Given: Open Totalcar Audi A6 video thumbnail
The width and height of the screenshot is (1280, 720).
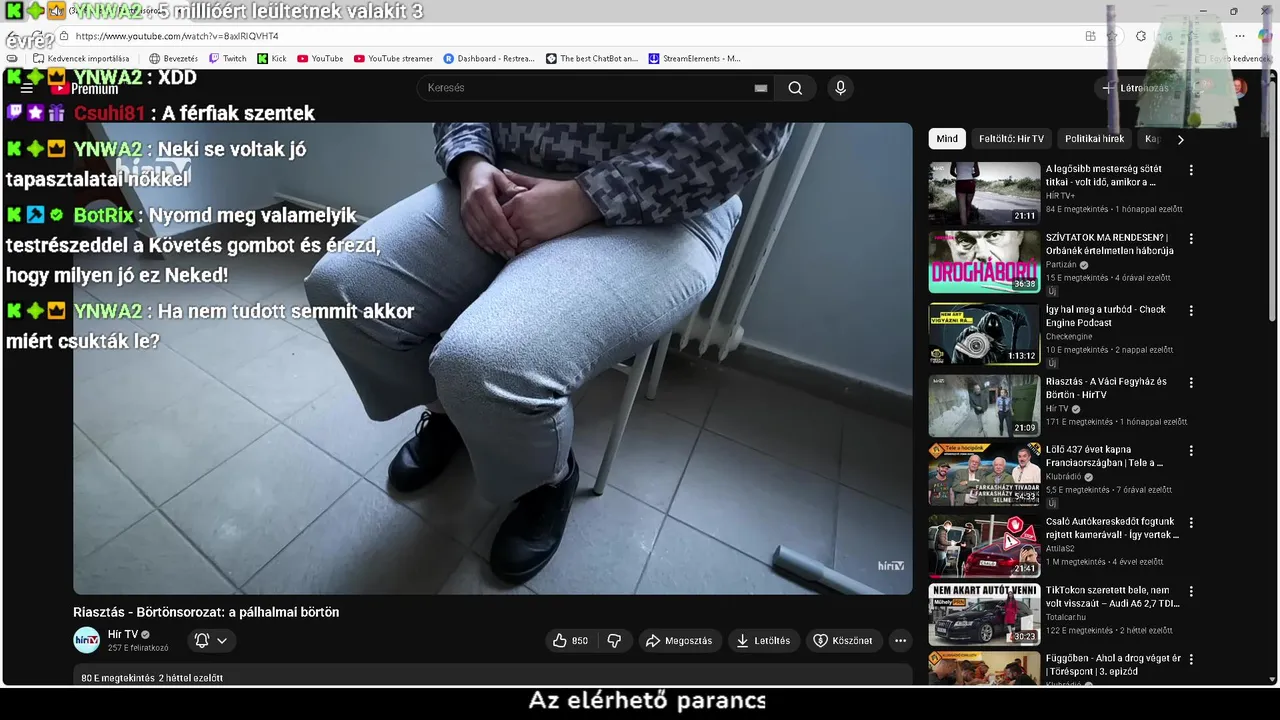Looking at the screenshot, I should point(984,615).
